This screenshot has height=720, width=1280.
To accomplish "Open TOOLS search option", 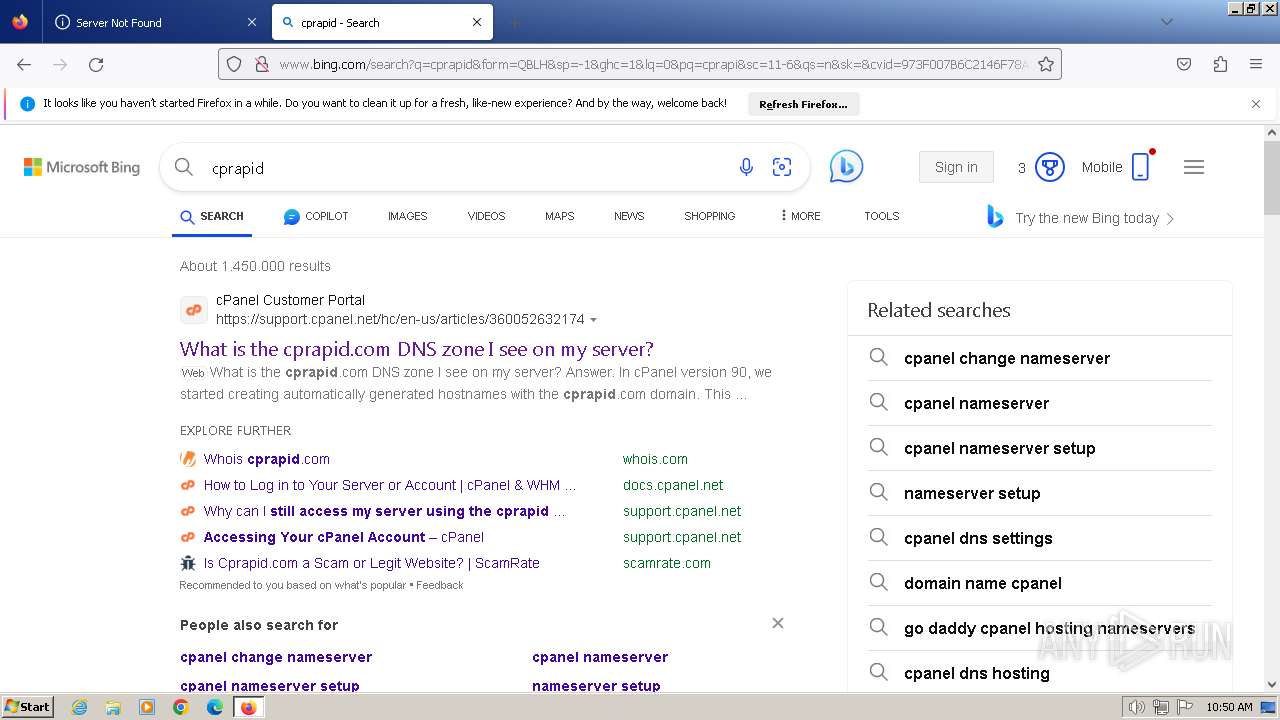I will [882, 216].
